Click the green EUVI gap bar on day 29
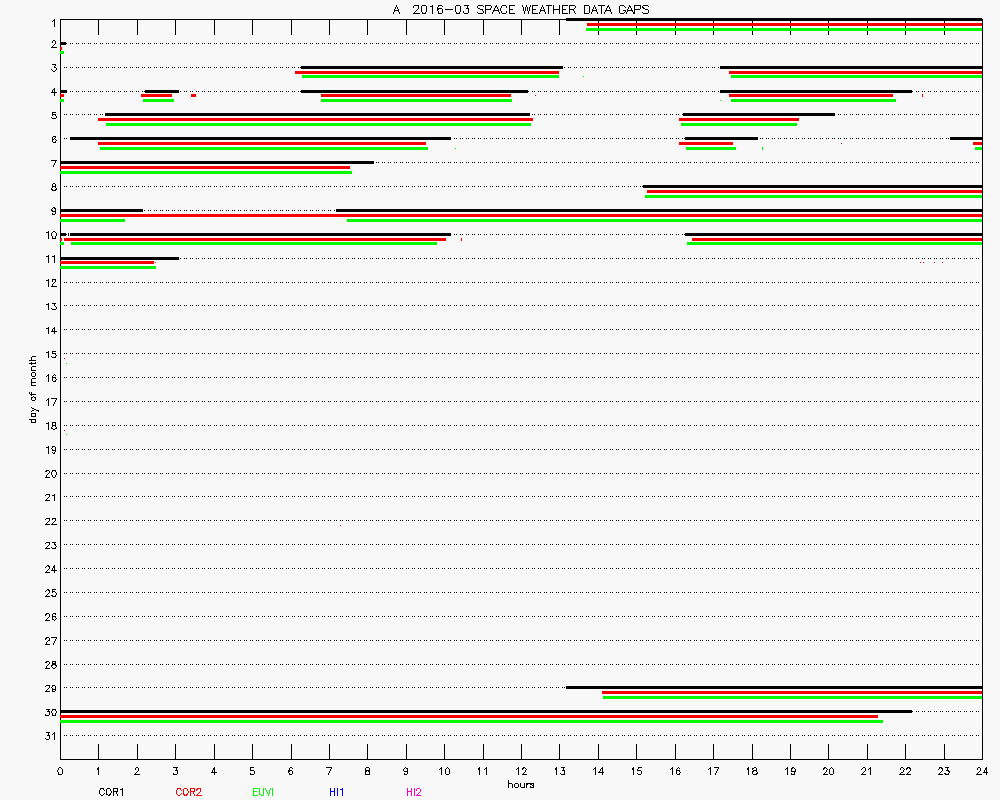1000x800 pixels. coord(792,697)
